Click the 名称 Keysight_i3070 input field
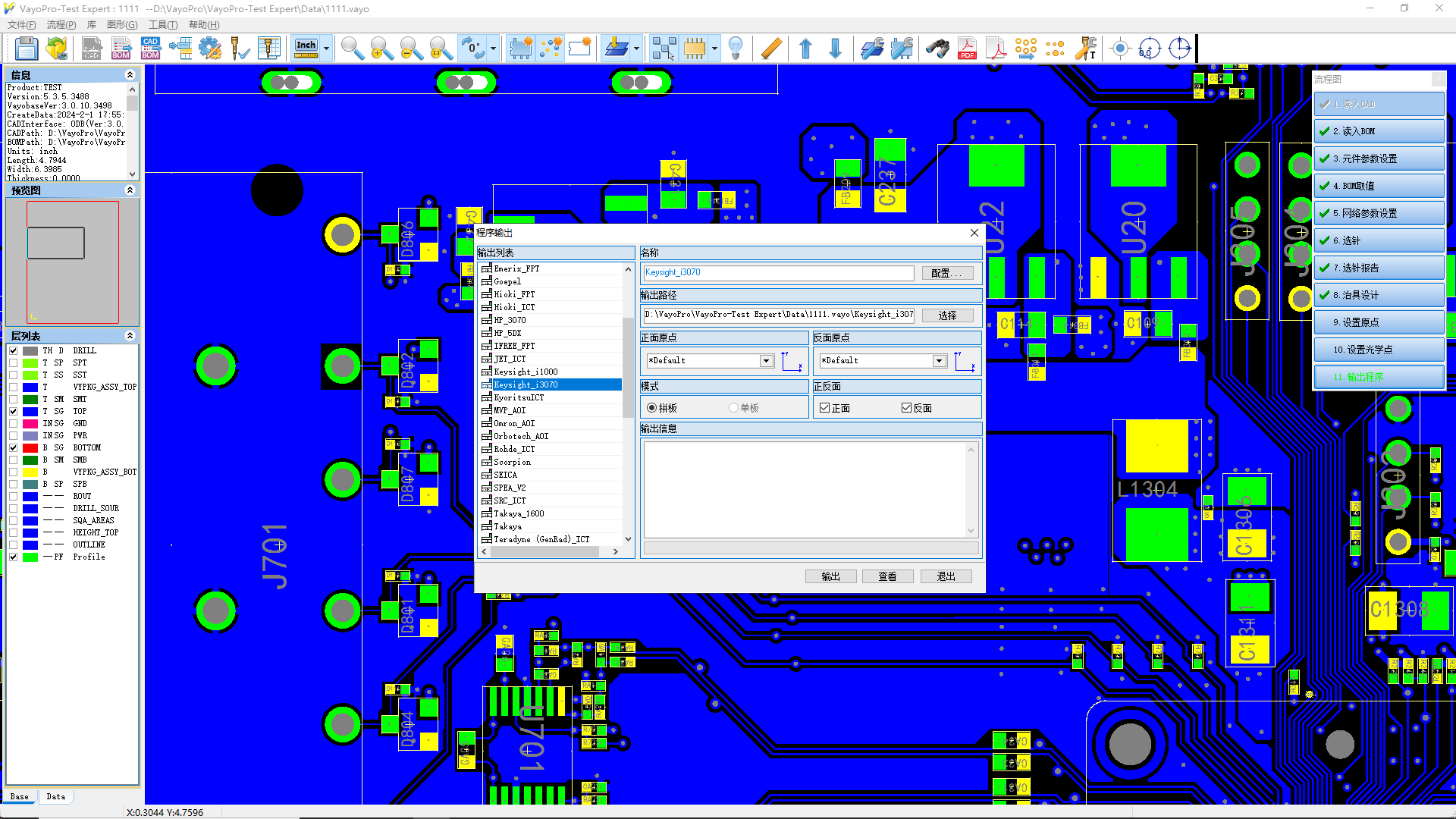 pos(778,272)
